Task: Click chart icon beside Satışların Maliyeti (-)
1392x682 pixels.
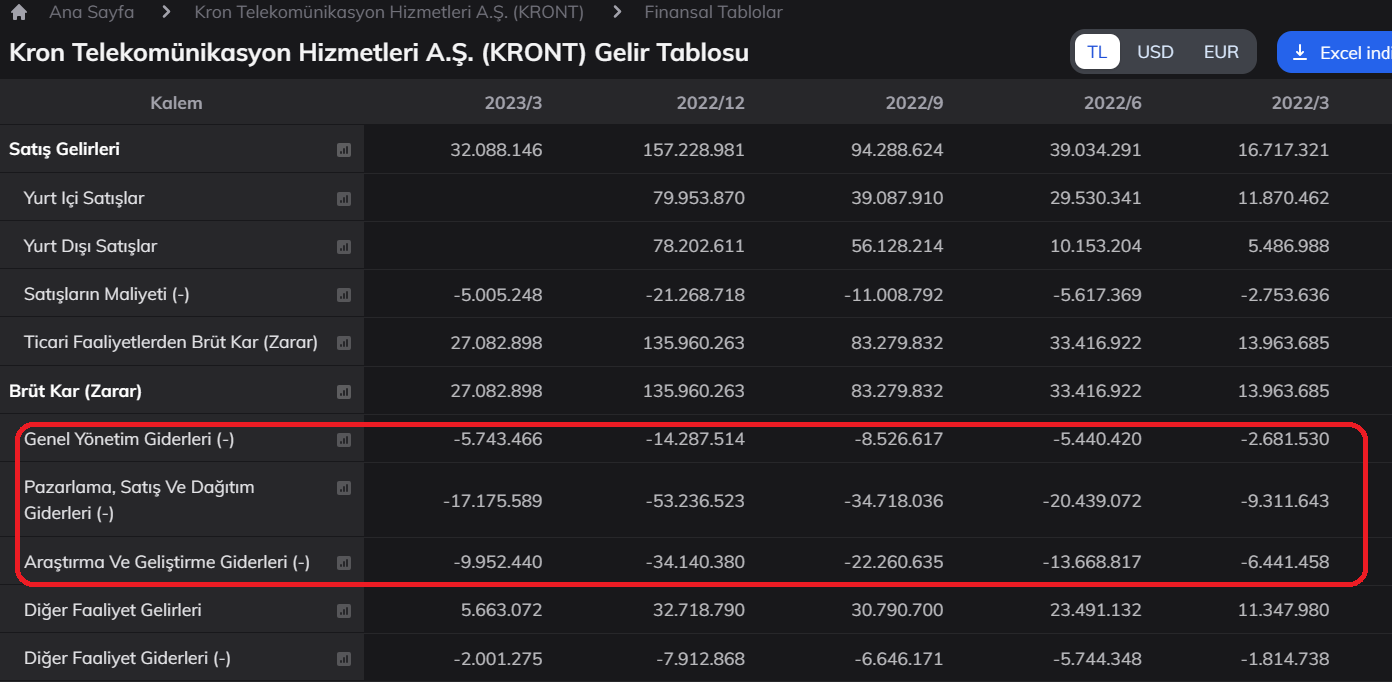Action: [x=344, y=295]
